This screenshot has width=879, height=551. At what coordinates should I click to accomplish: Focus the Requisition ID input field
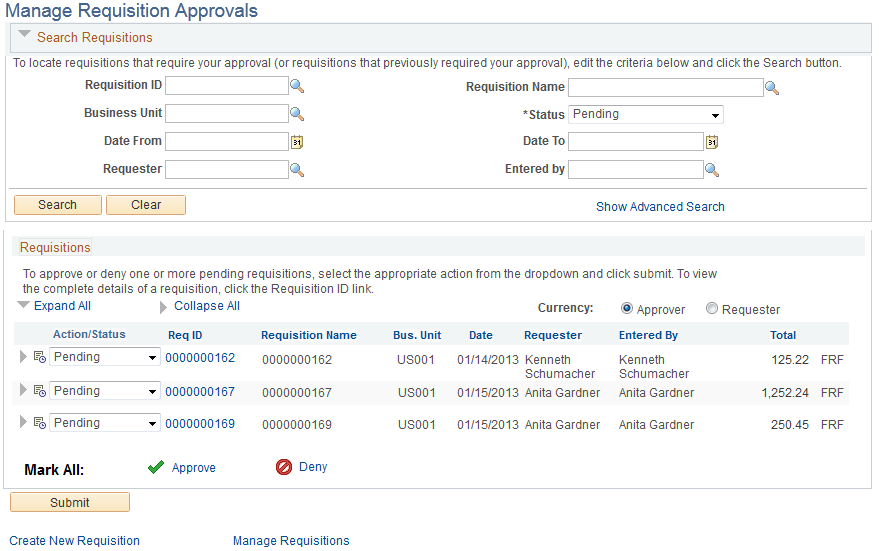point(227,86)
